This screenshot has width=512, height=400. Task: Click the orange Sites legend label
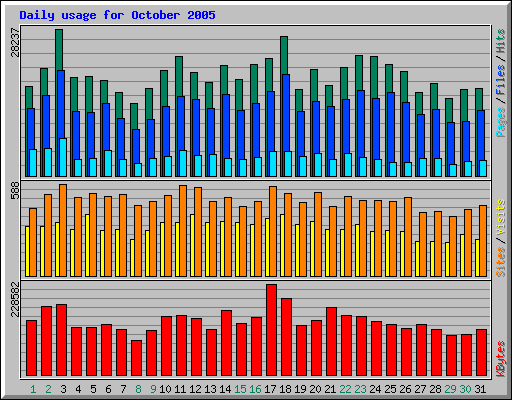501,262
